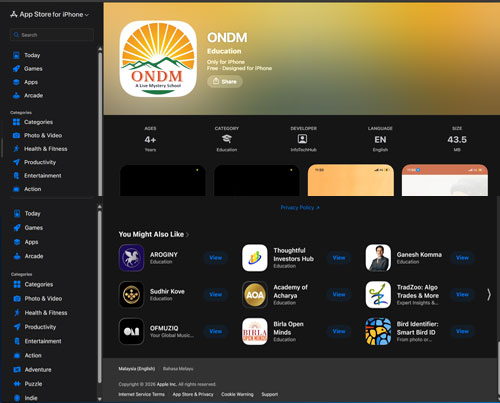Open App Store & Privacy footer link
This screenshot has width=500, height=403.
pos(193,394)
